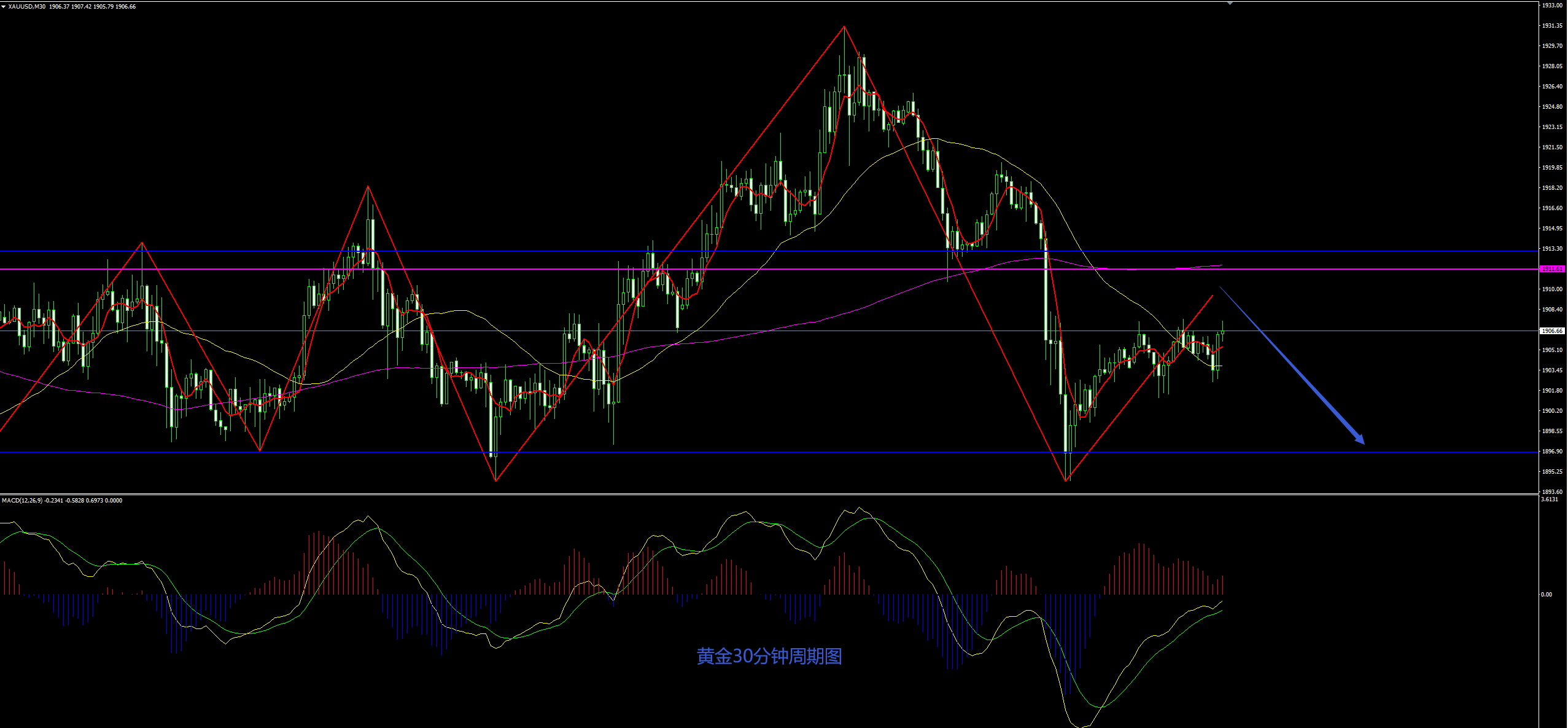This screenshot has height=728, width=1568.
Task: Select the magenta horizontal line at 1911.61
Action: (x=769, y=269)
